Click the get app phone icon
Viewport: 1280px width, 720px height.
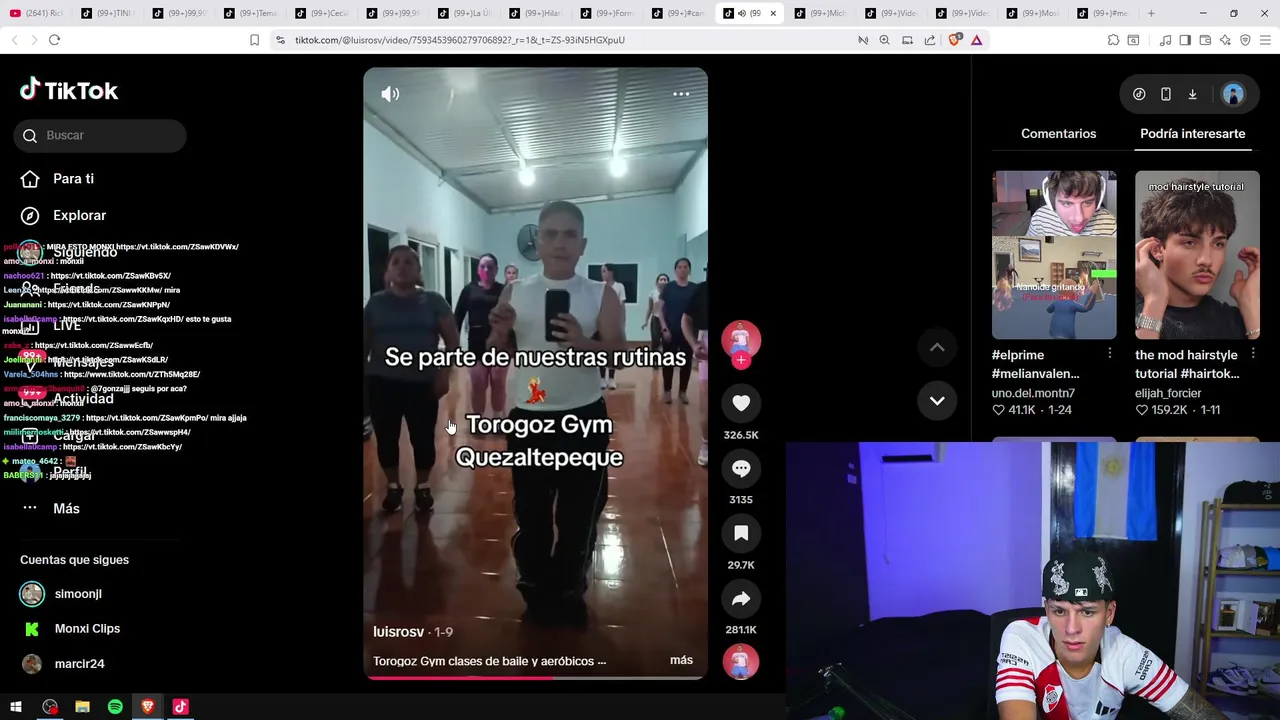click(x=1166, y=94)
